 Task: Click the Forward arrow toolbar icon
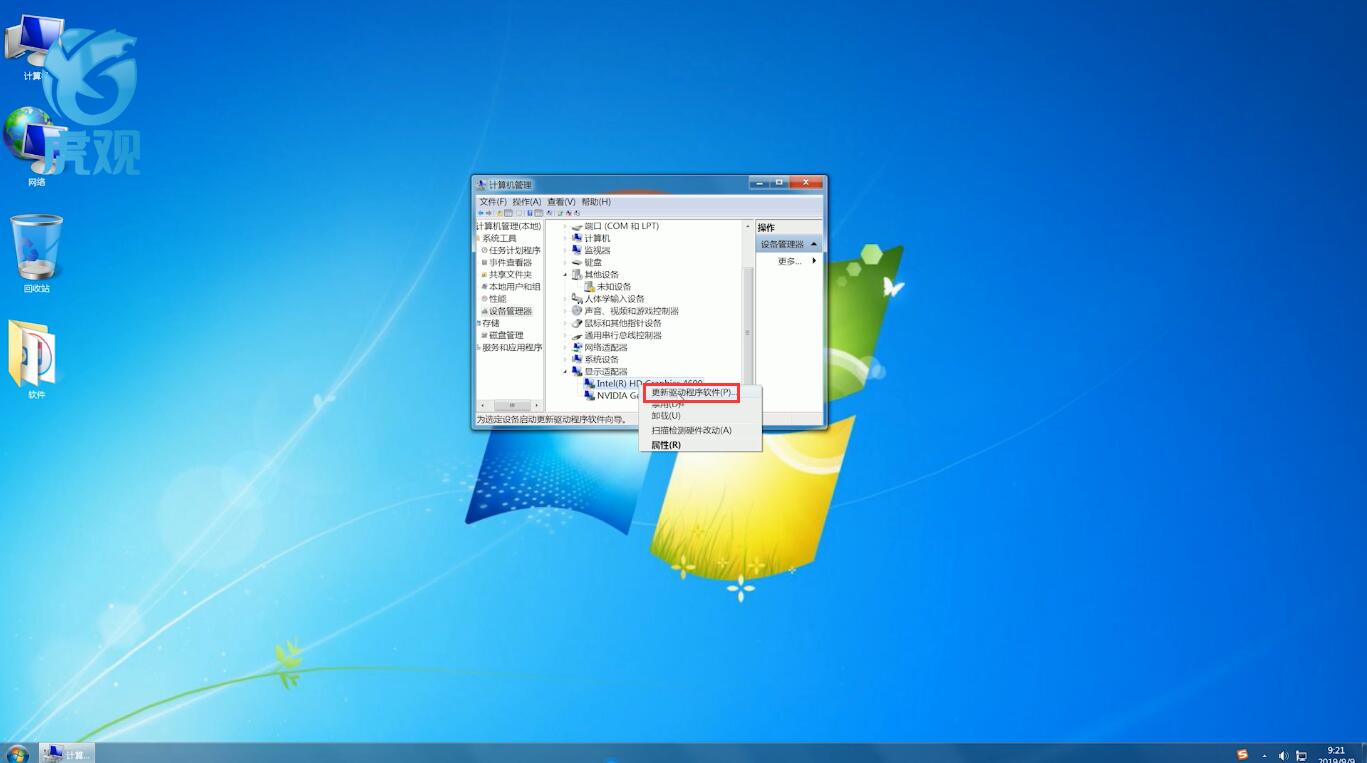coord(488,213)
